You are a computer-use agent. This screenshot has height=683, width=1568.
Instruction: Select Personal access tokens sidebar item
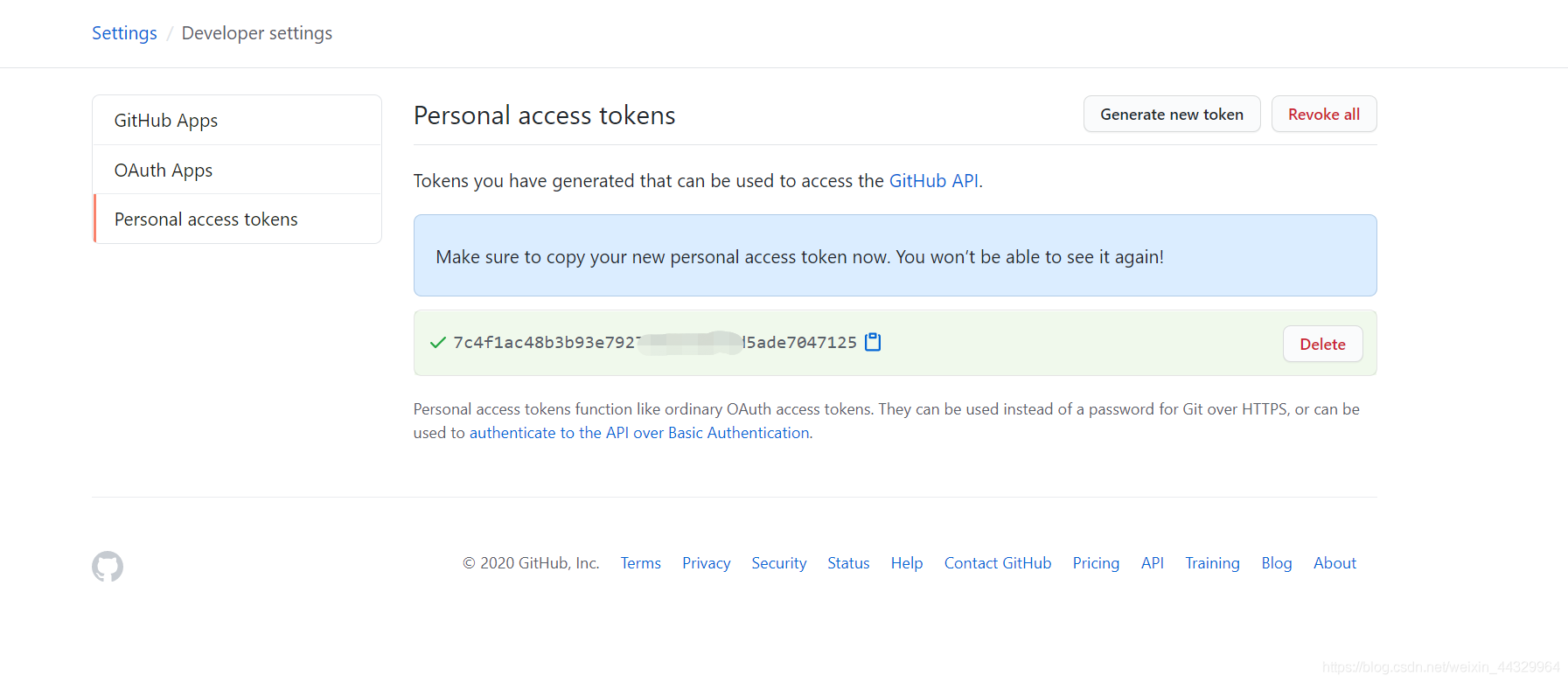coord(206,220)
